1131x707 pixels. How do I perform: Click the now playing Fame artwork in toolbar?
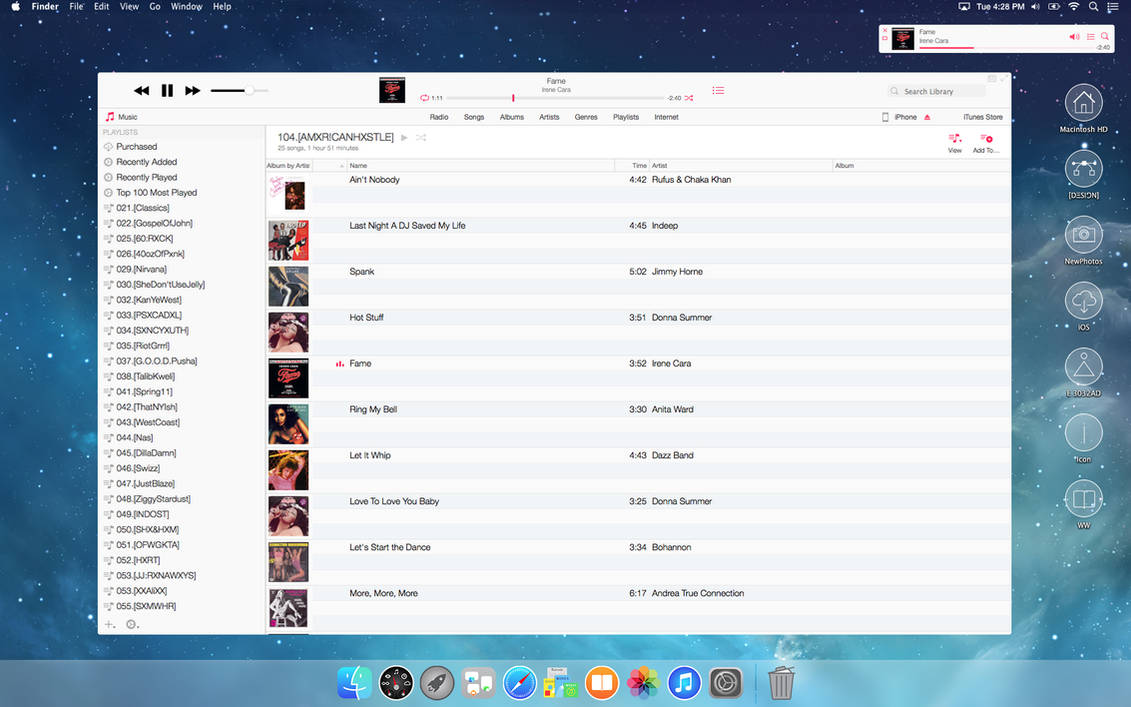tap(392, 90)
